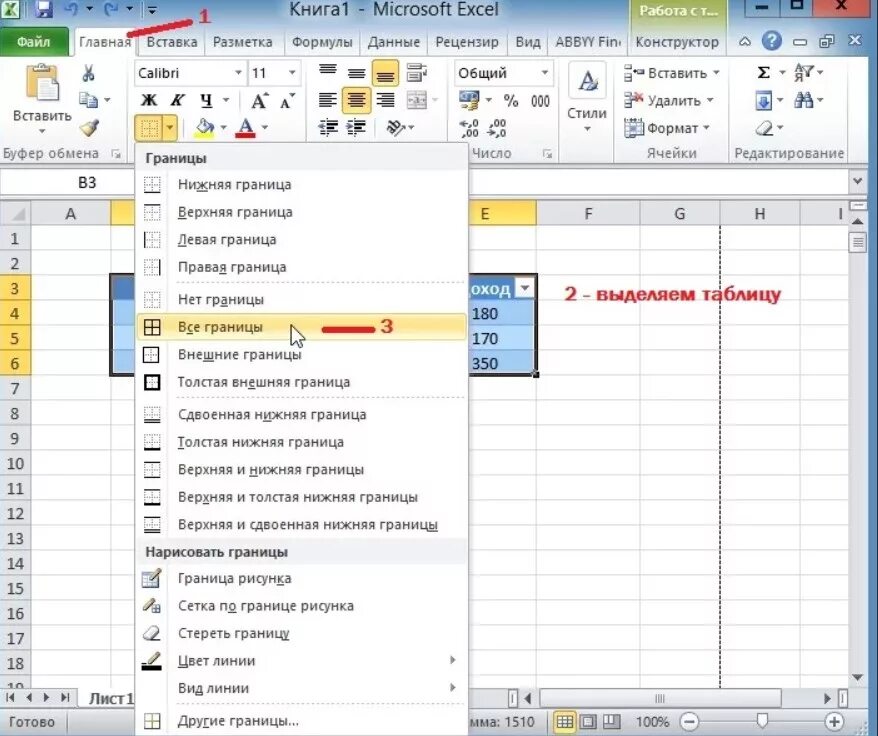Click increase decimal places icon
Screen dimensions: 878x736
tap(469, 128)
